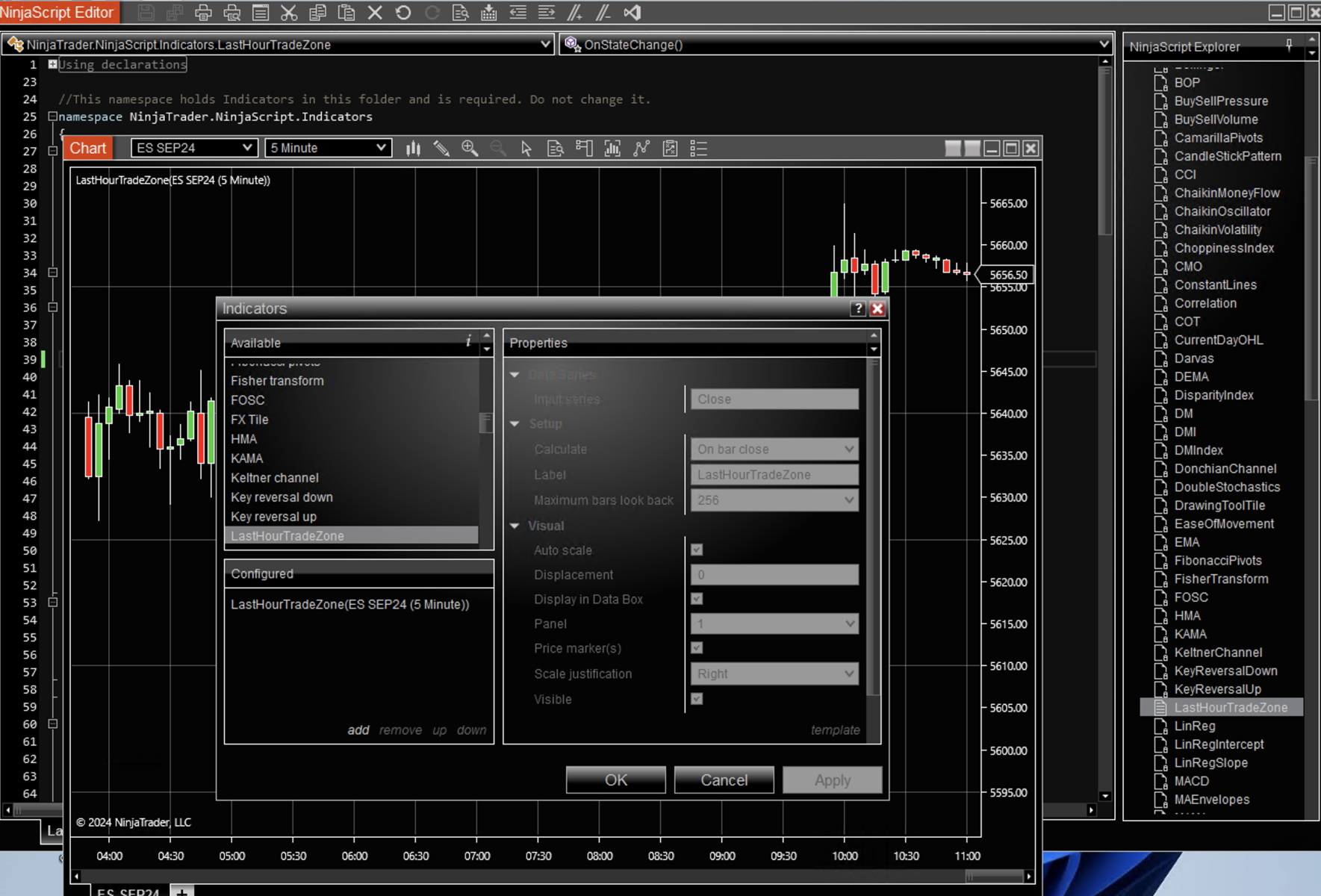This screenshot has height=896, width=1321.
Task: Increase line indent in editor toolbar
Action: click(547, 13)
